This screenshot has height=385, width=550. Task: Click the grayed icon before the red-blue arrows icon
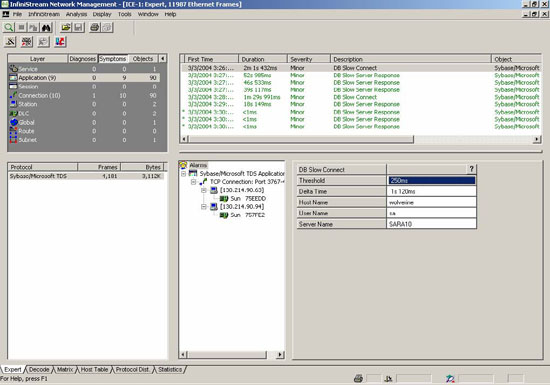pyautogui.click(x=43, y=42)
